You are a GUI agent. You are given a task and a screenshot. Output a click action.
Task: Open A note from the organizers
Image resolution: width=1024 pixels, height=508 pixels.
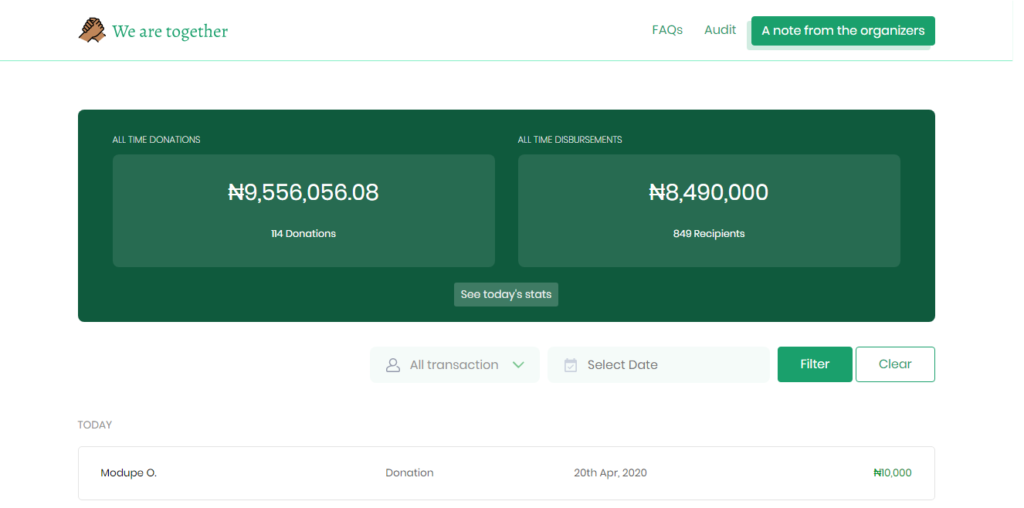843,31
